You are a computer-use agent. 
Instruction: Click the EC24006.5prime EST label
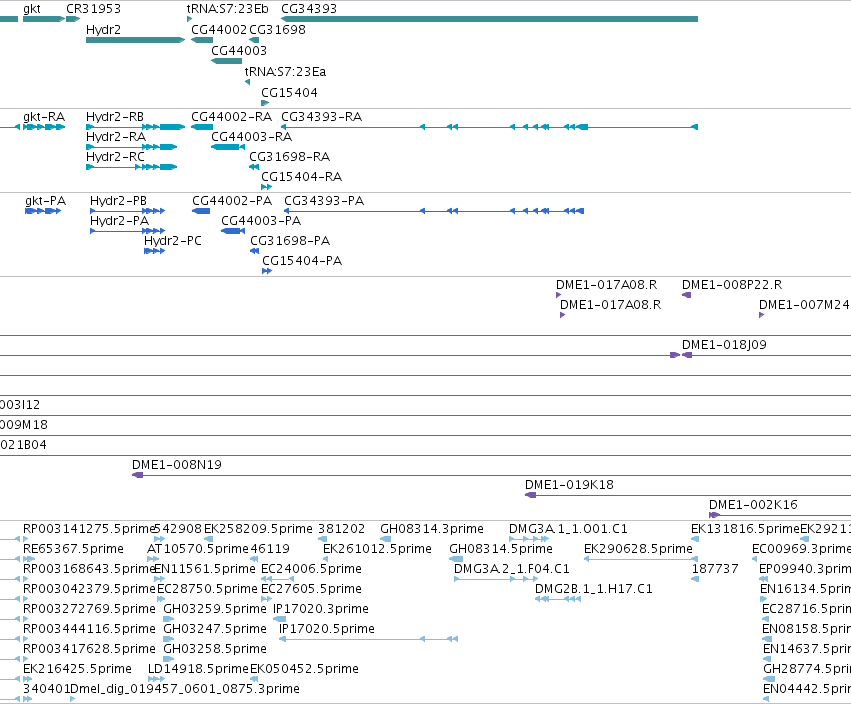(312, 569)
